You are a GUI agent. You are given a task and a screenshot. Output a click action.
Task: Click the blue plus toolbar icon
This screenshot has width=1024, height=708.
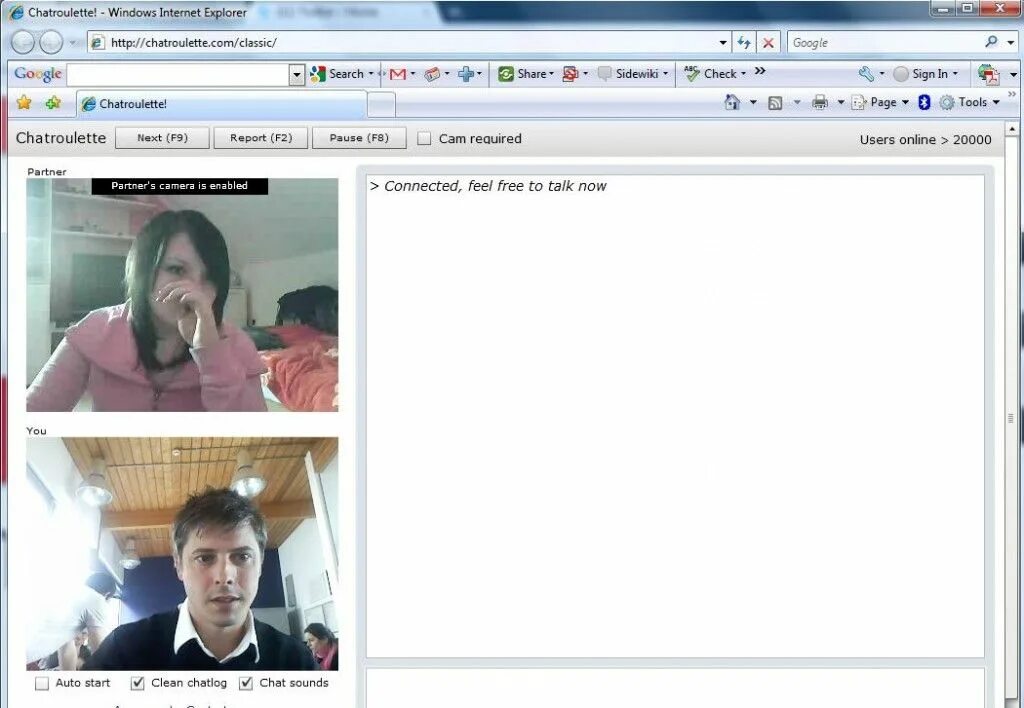[x=466, y=74]
